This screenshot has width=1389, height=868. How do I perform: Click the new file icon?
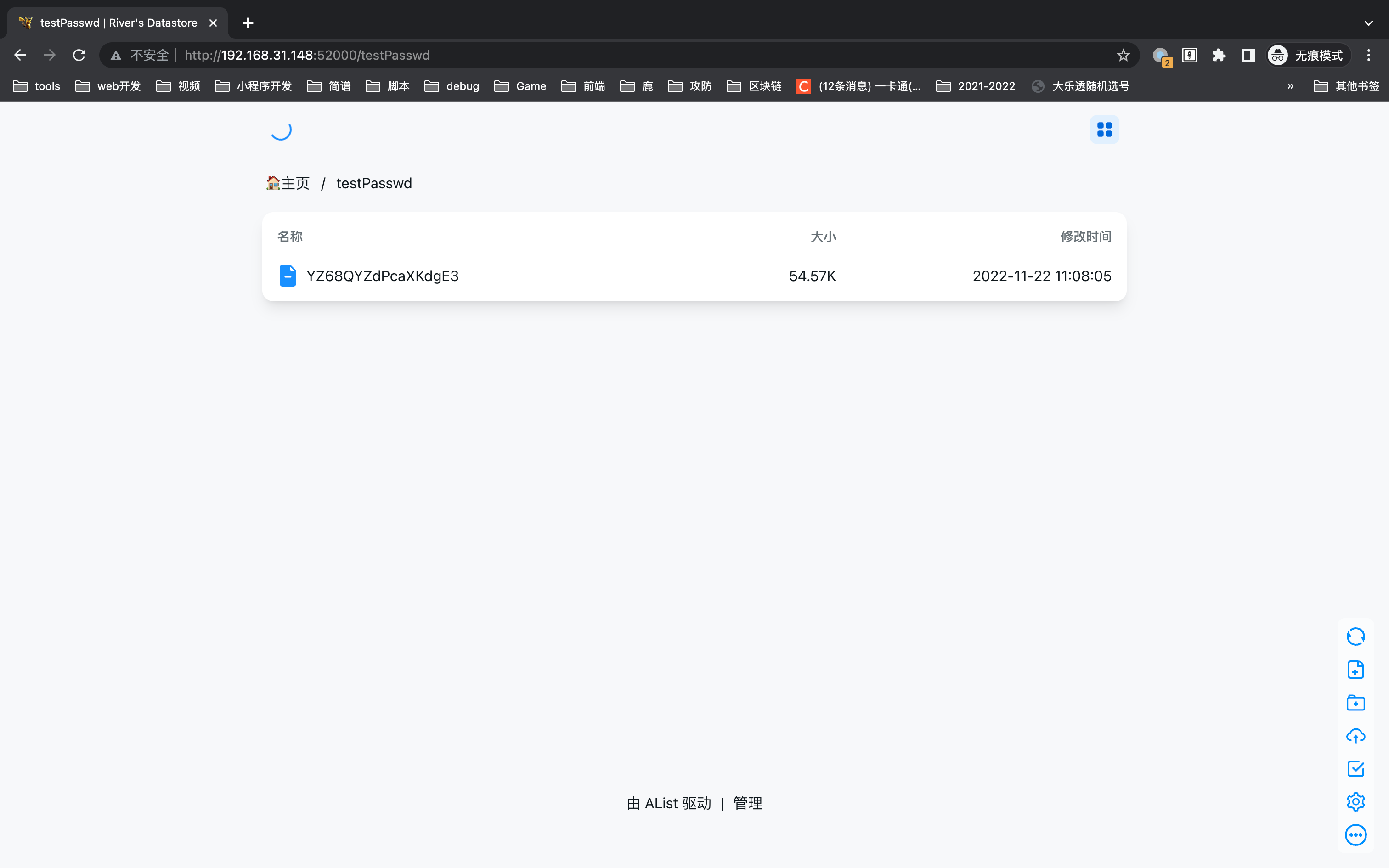tap(1355, 670)
